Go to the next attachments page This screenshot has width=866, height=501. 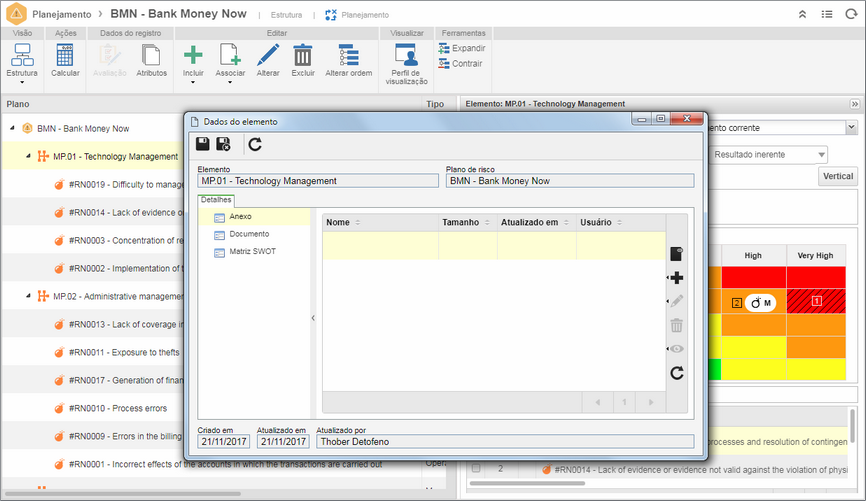651,402
